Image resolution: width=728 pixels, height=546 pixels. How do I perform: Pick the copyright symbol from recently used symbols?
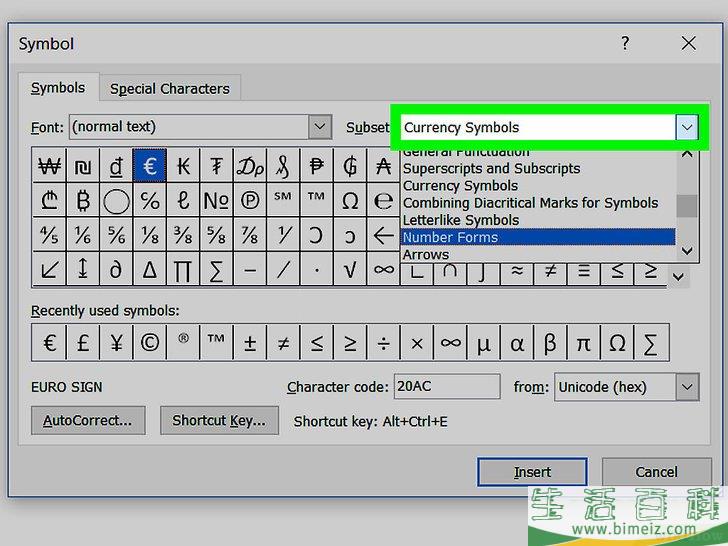[150, 343]
